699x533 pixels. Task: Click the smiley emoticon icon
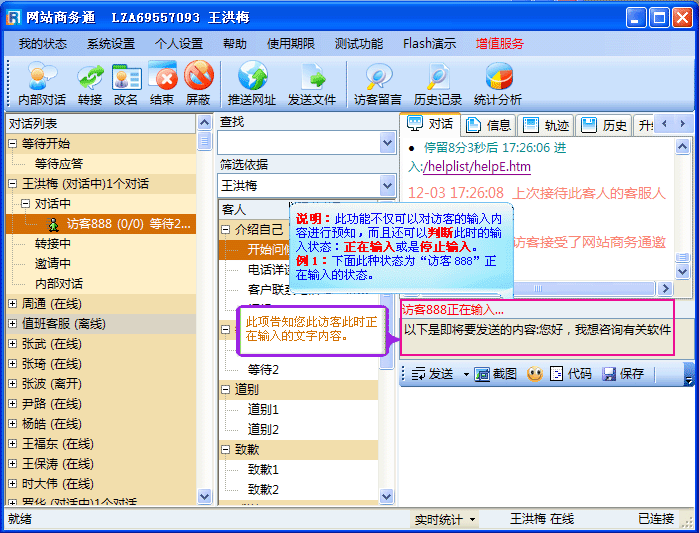pos(535,374)
